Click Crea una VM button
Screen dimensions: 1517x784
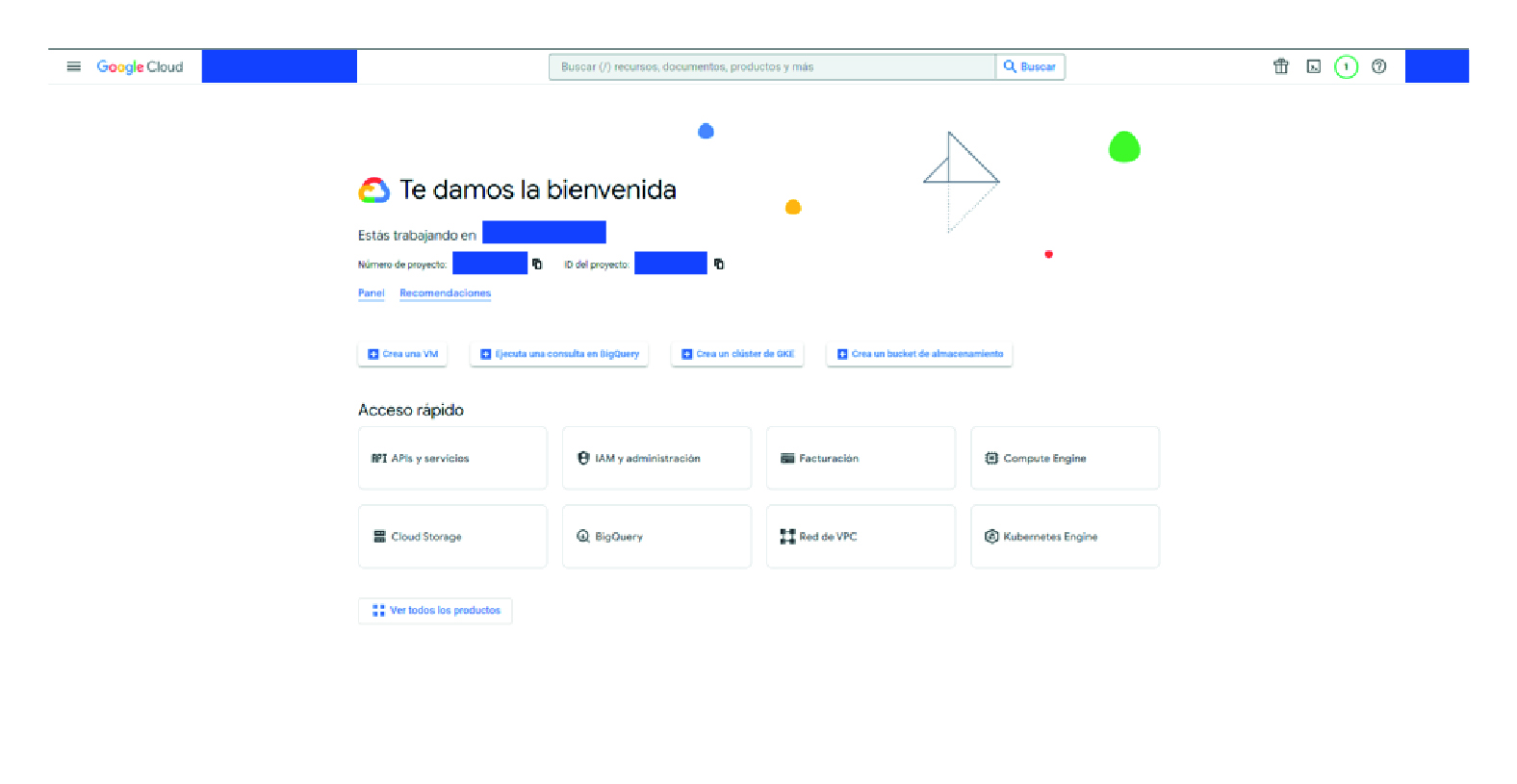click(402, 354)
